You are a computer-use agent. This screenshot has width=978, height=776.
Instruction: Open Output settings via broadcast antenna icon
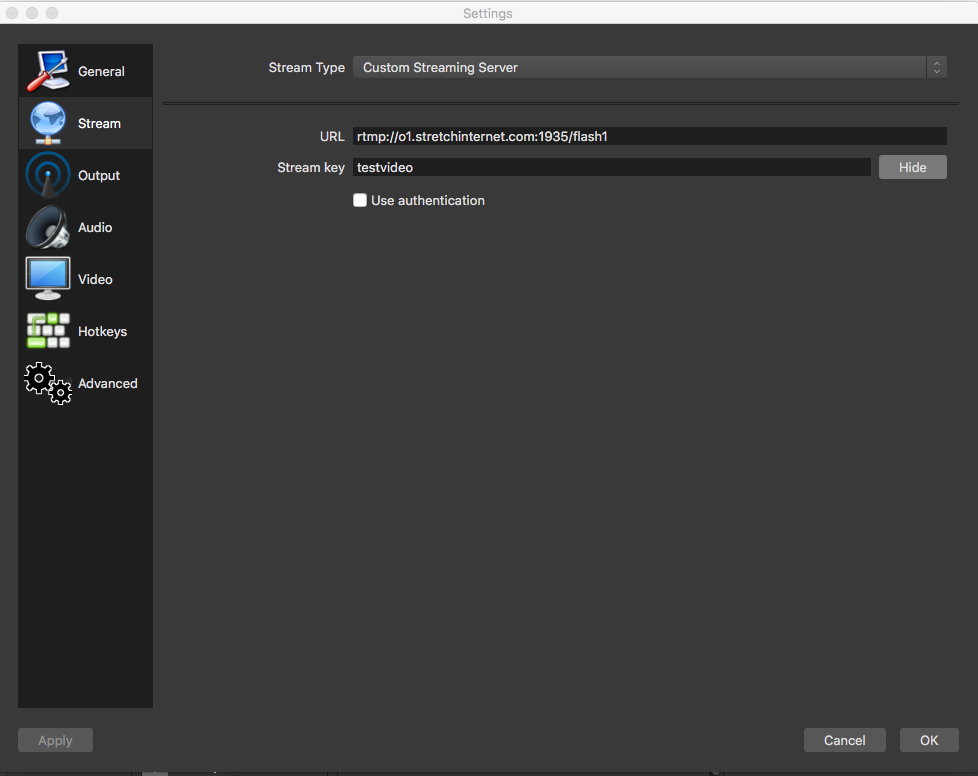click(47, 175)
